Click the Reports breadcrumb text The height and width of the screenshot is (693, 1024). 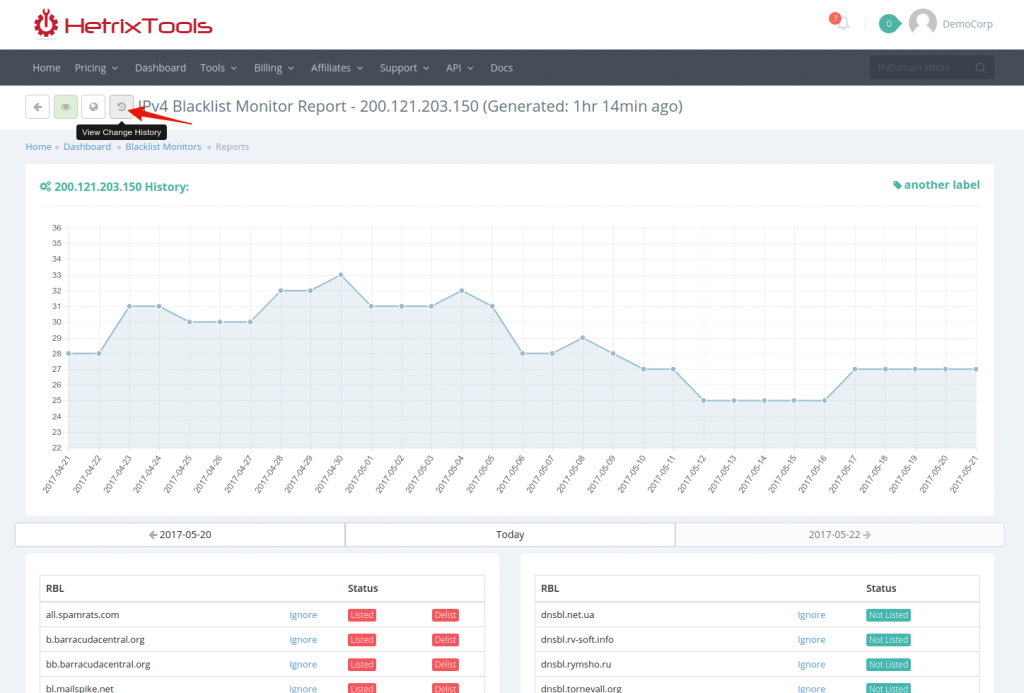(x=232, y=147)
